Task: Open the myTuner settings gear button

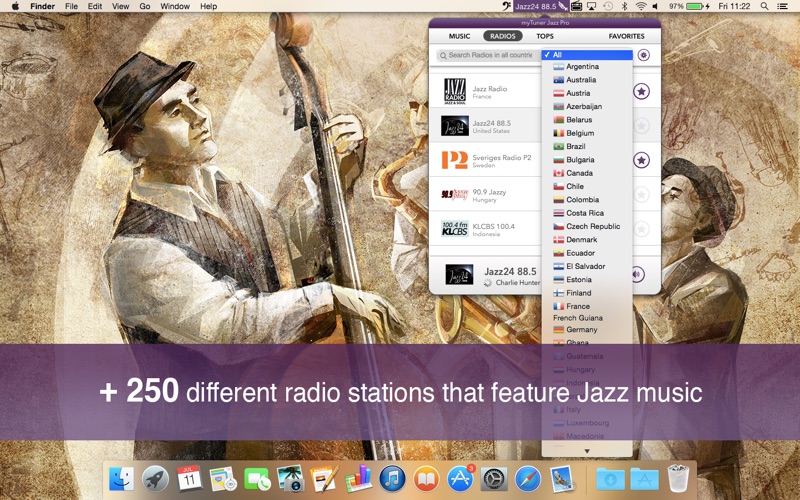Action: click(644, 55)
